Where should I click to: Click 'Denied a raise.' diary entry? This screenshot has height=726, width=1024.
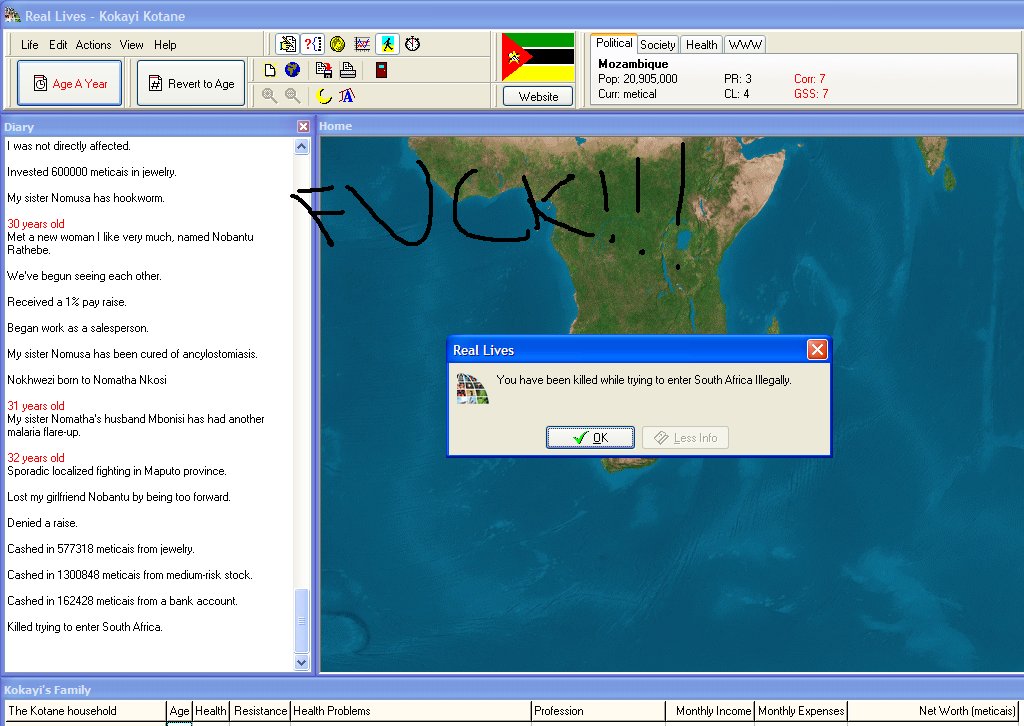point(42,523)
